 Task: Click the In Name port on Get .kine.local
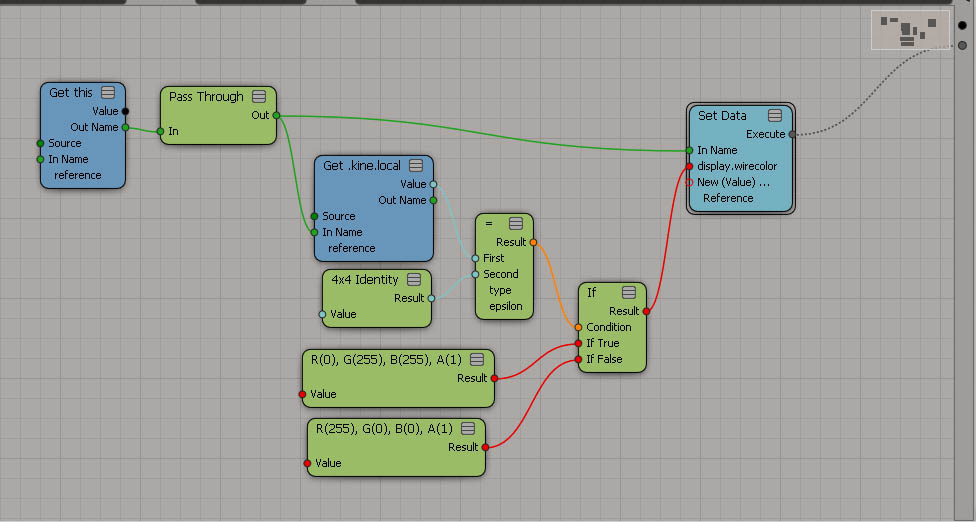coord(314,232)
